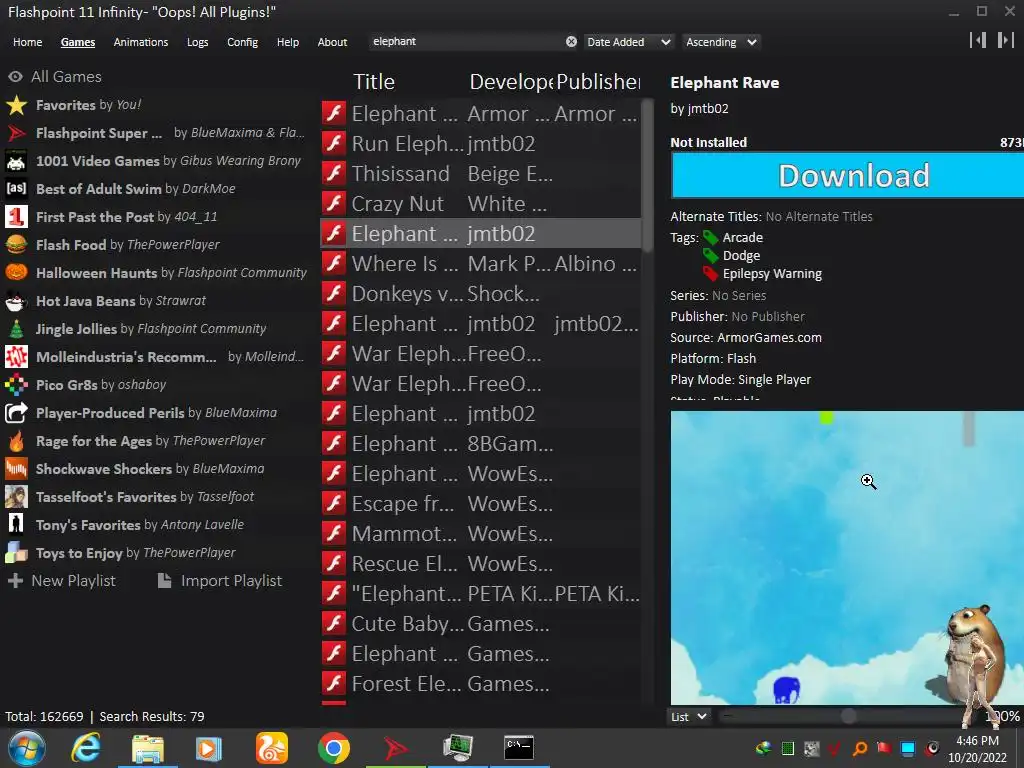Clear the elephant search with X icon

click(x=571, y=42)
